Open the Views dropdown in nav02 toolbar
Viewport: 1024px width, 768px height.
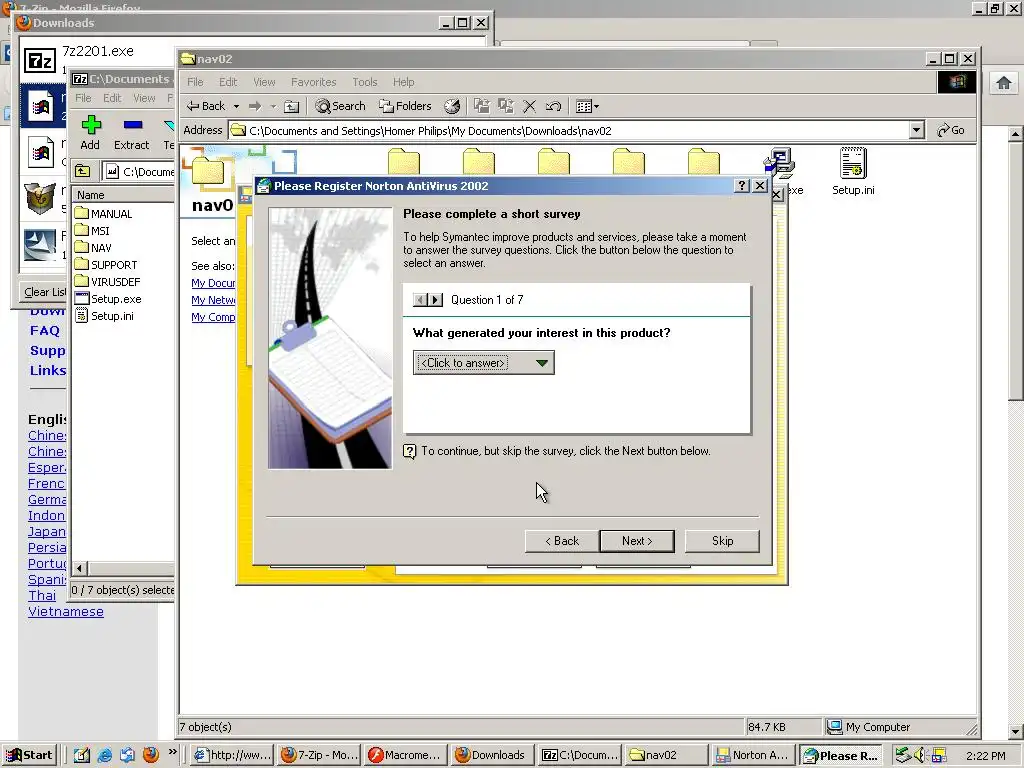click(587, 106)
